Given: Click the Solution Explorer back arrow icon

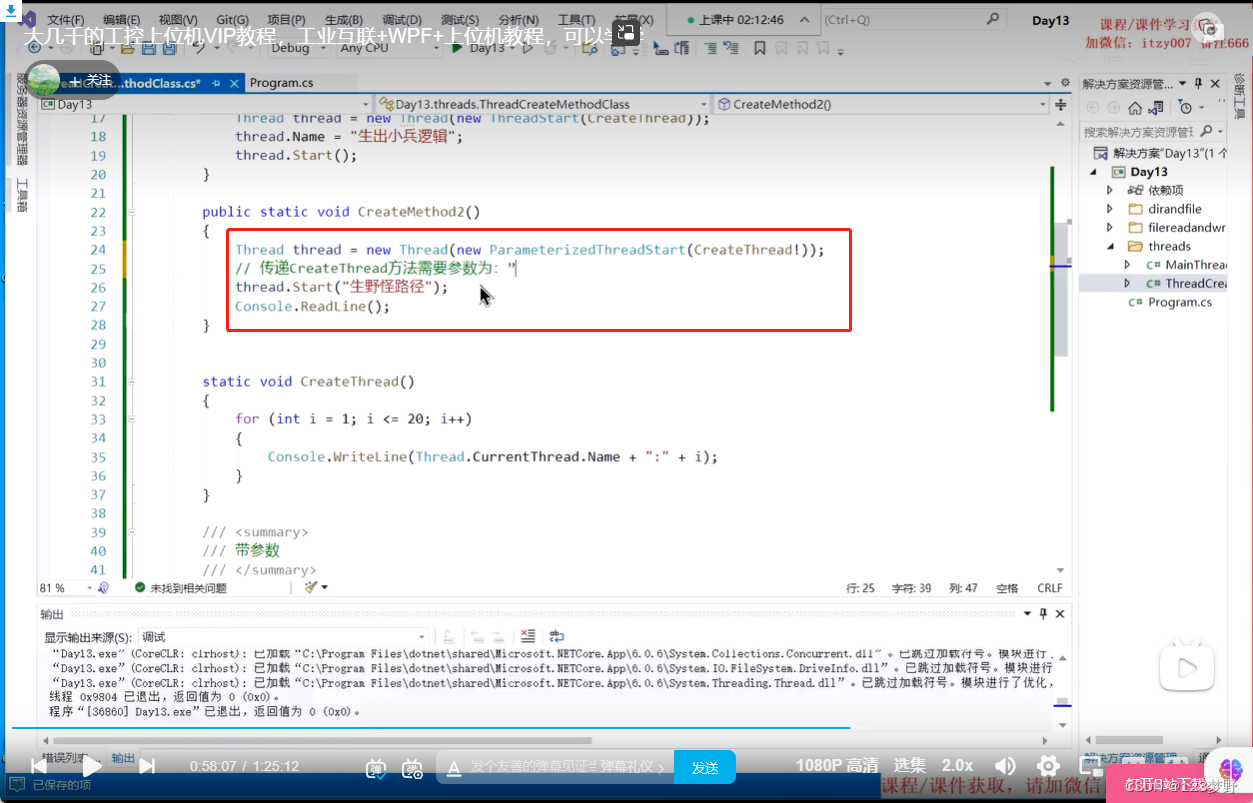Looking at the screenshot, I should [x=1092, y=107].
